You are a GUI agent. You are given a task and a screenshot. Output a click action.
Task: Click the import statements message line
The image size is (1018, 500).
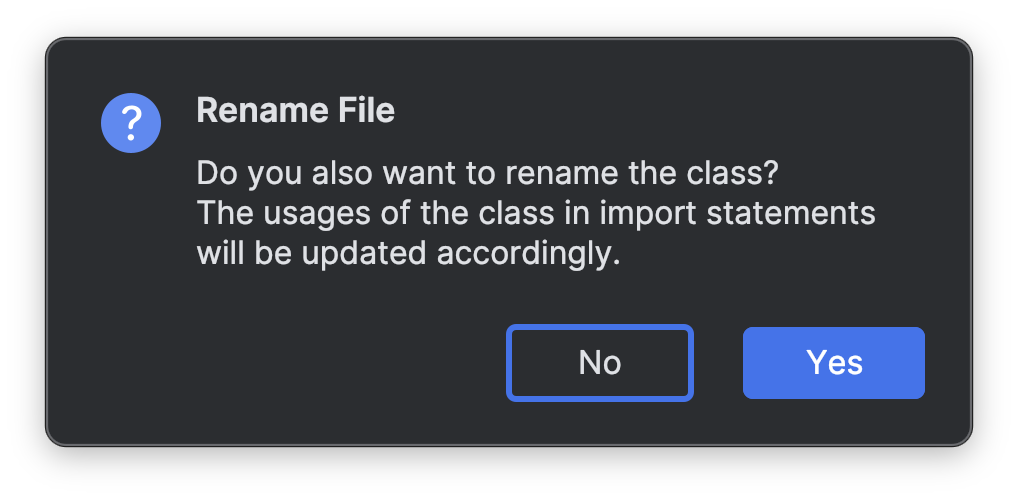pyautogui.click(x=535, y=213)
